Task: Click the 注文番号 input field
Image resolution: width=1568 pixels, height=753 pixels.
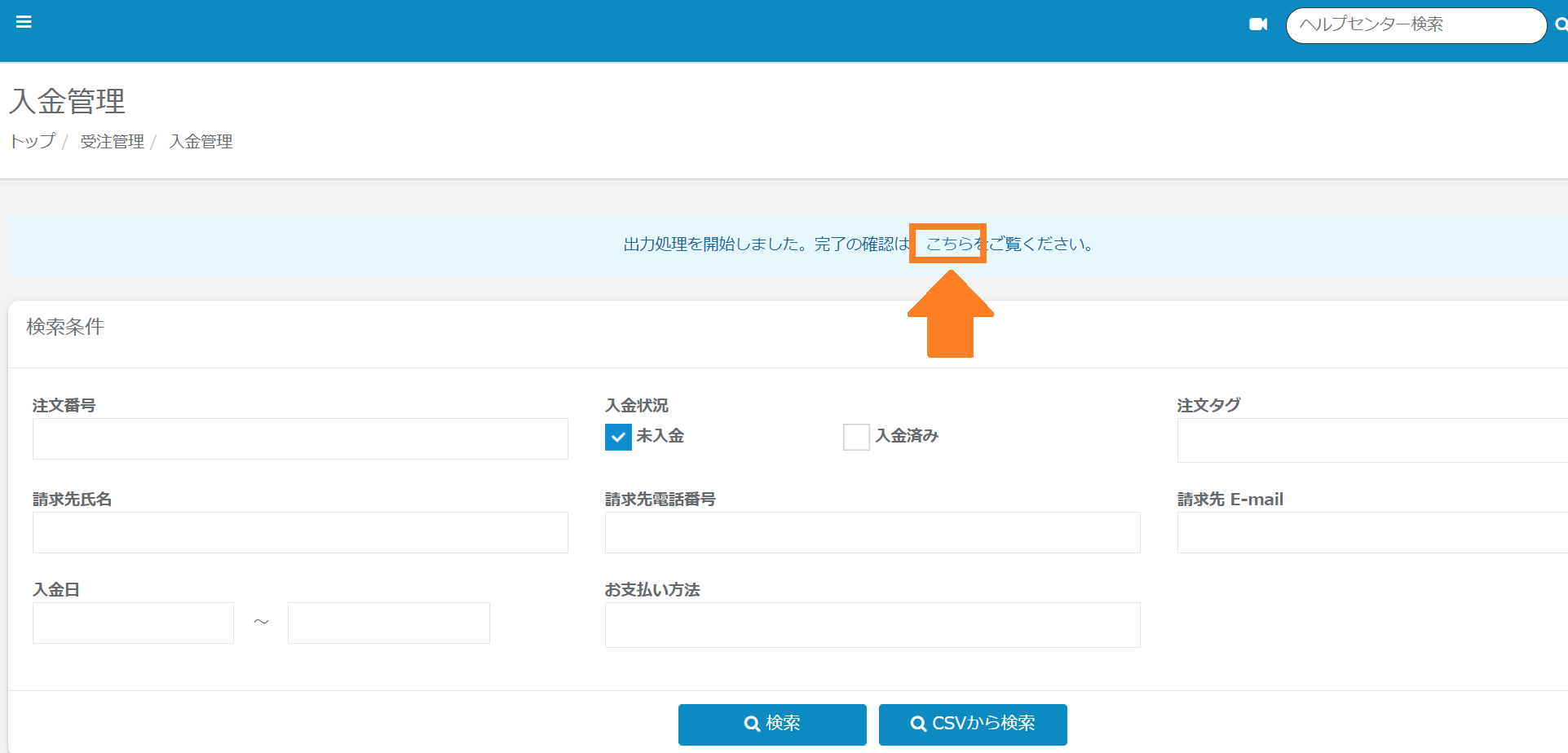Action: point(300,439)
